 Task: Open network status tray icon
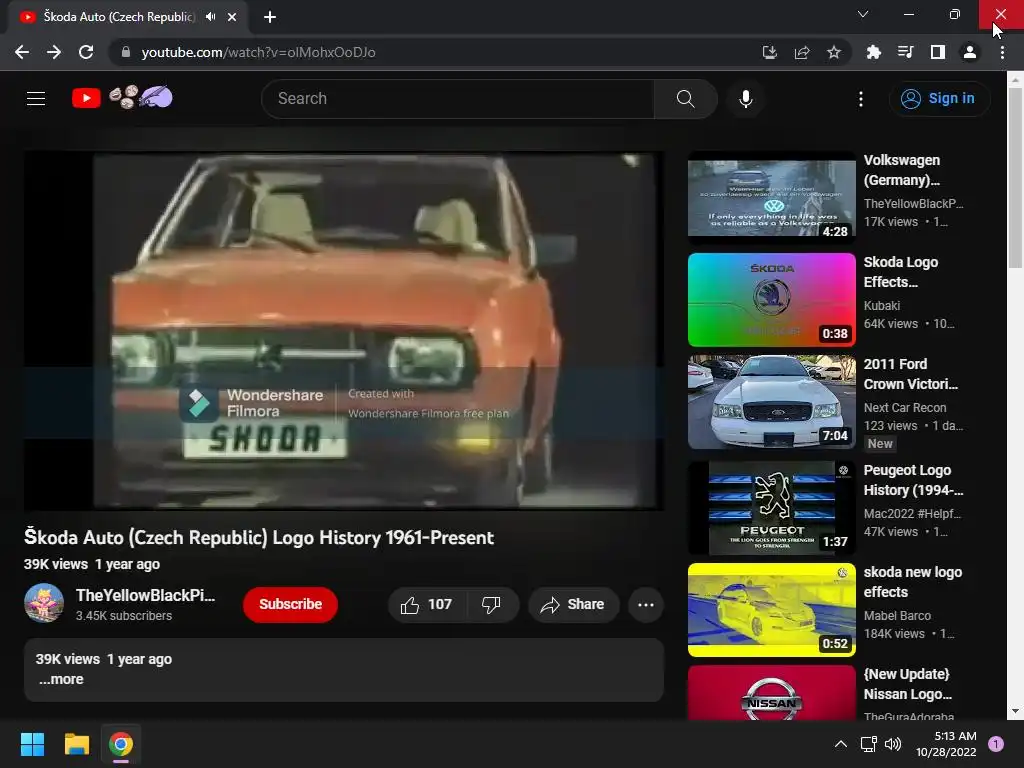[x=868, y=744]
